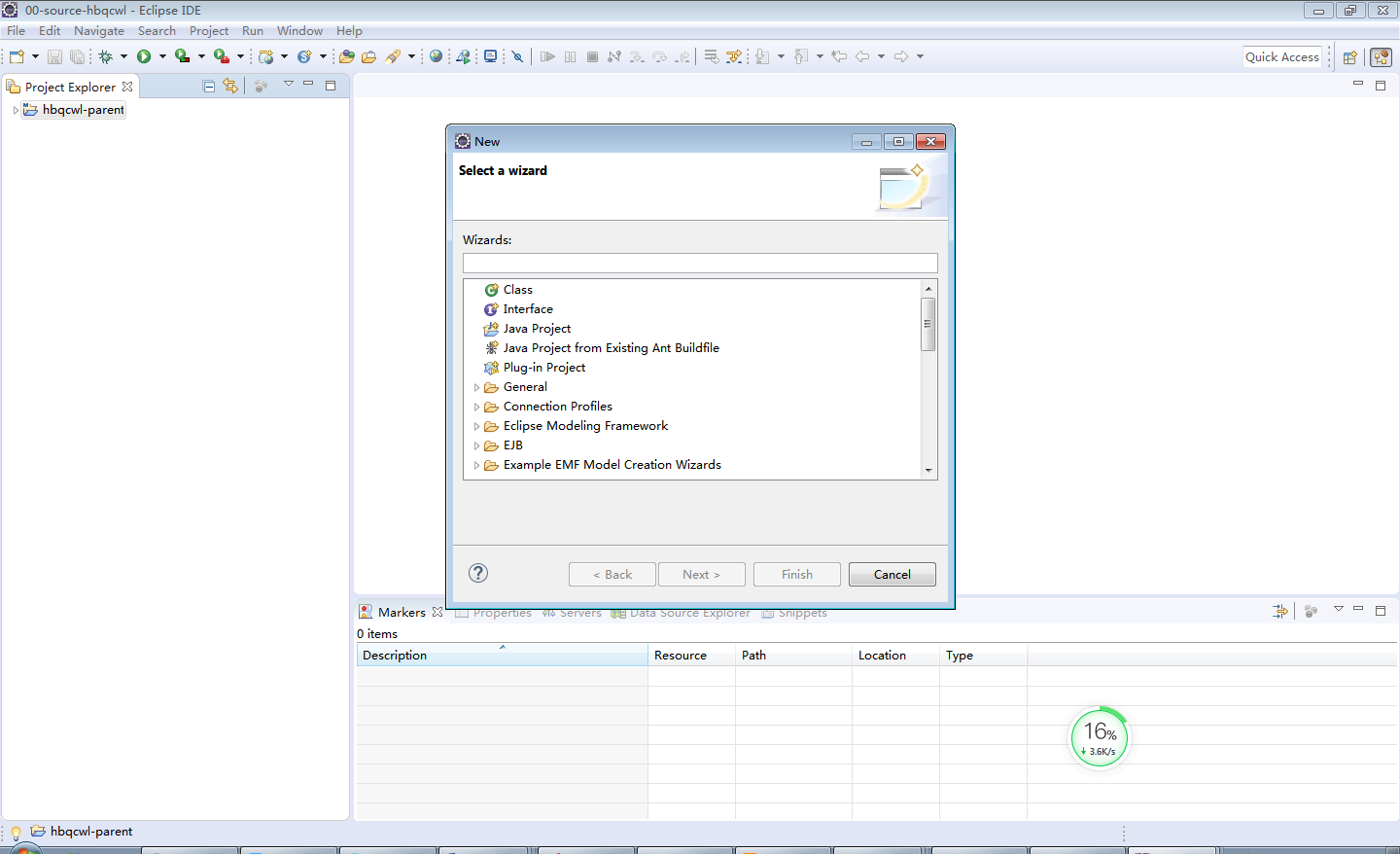The image size is (1400, 854).
Task: Click the Coverage run icon
Action: coord(182,56)
